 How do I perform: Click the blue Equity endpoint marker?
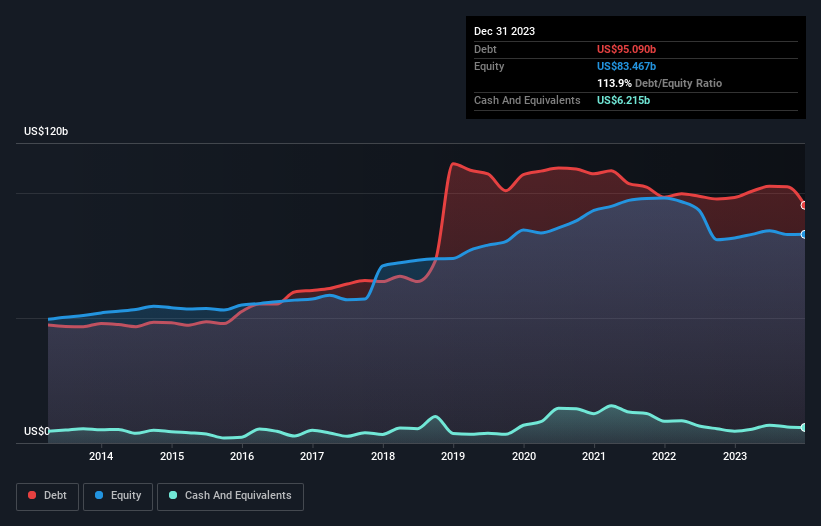tap(804, 234)
